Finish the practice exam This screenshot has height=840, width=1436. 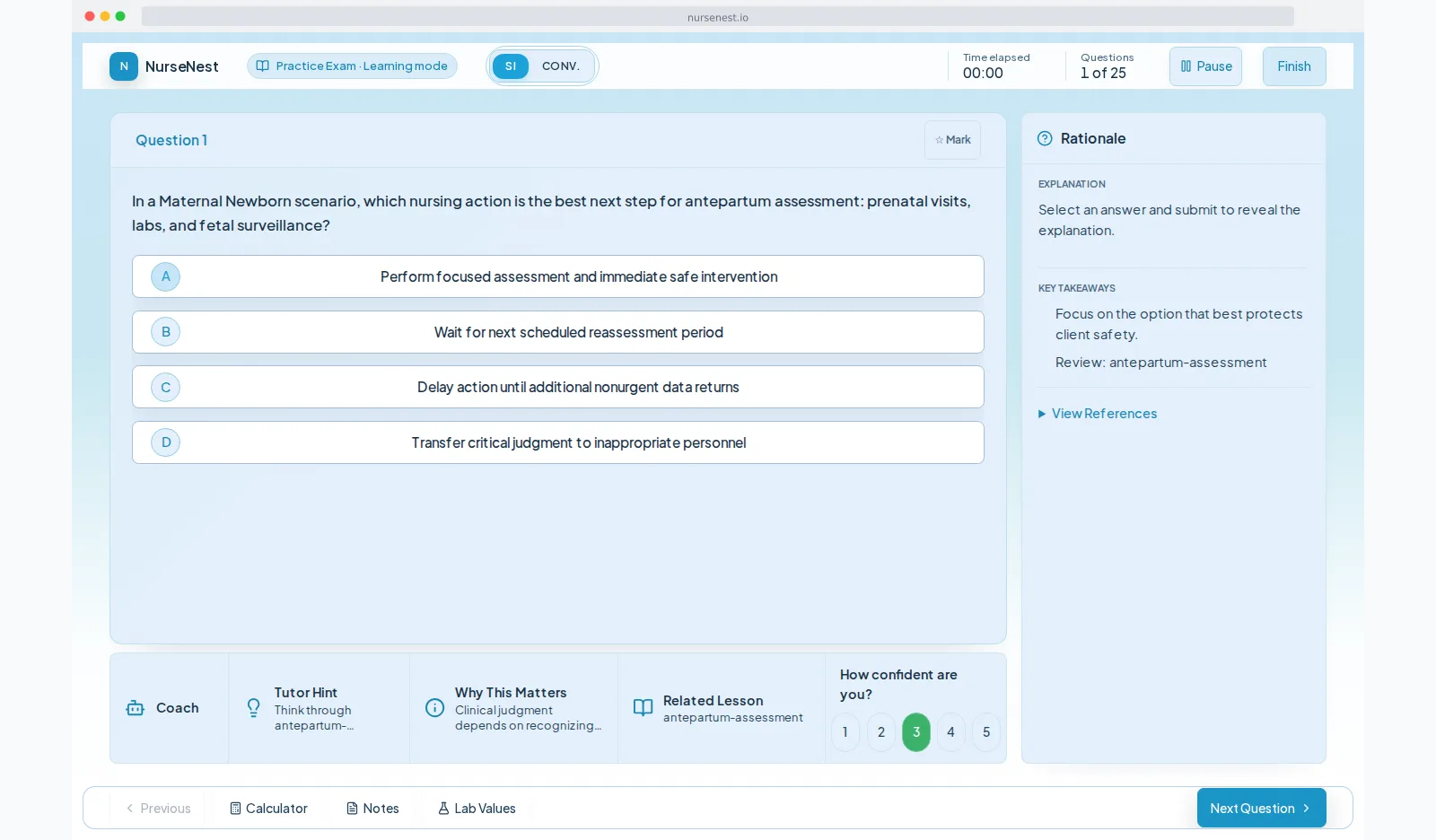1294,66
